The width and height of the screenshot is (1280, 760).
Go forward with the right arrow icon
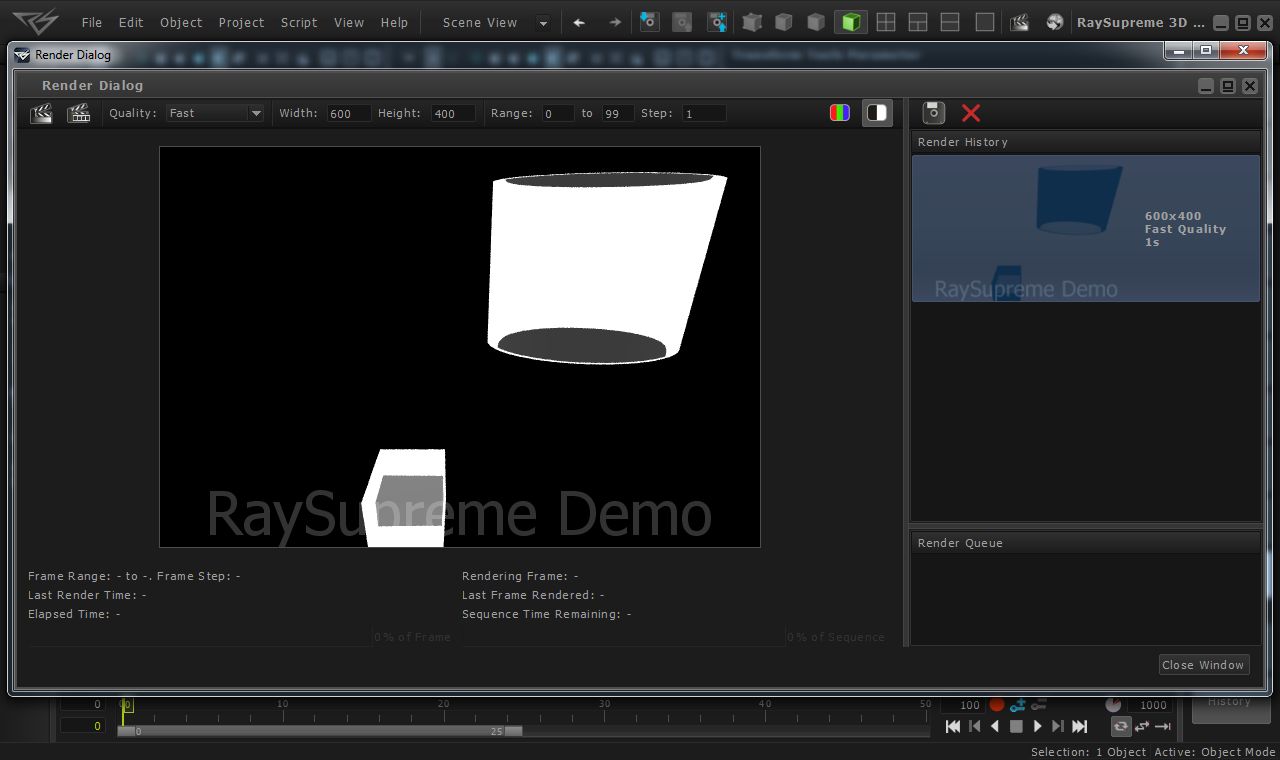tap(615, 22)
